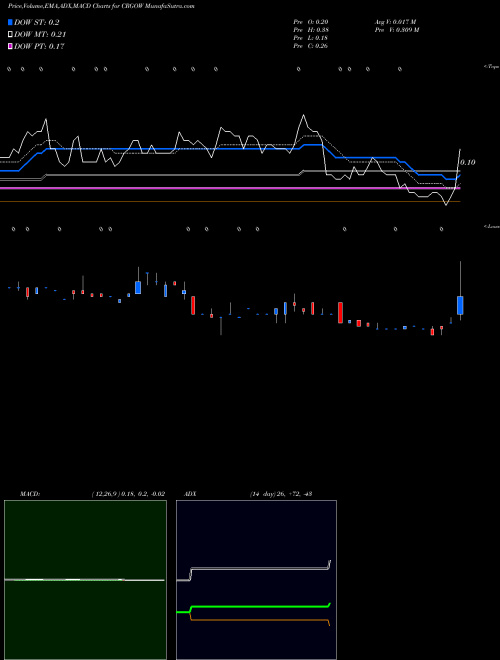500x660 pixels.
Task: Click the 'Pre C: 0.26' close value
Action: click(311, 46)
